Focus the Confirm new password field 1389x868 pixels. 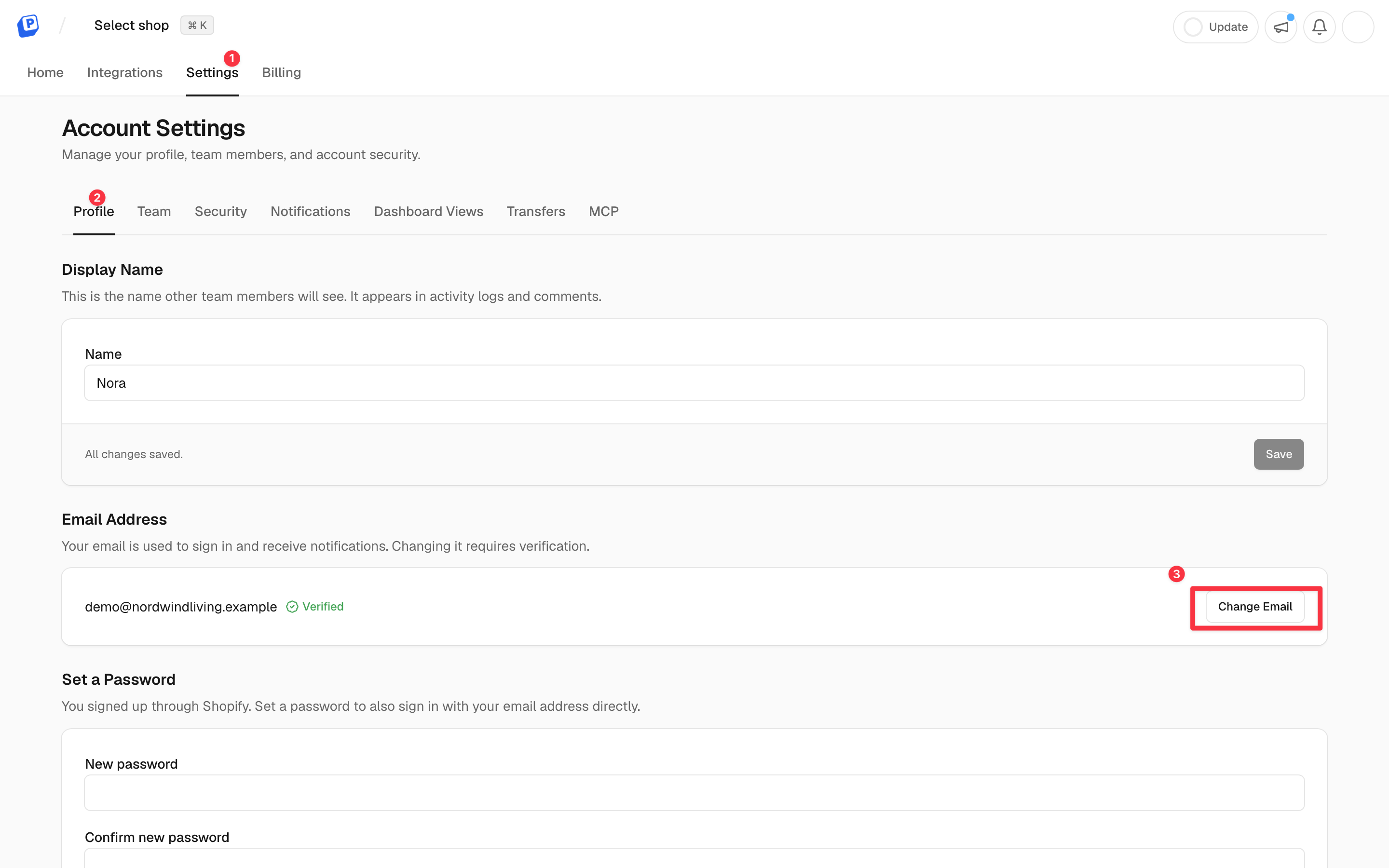click(x=694, y=858)
